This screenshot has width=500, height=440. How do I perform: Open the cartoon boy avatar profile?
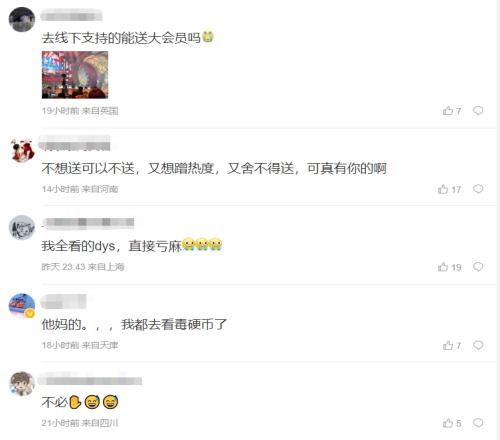(x=22, y=384)
